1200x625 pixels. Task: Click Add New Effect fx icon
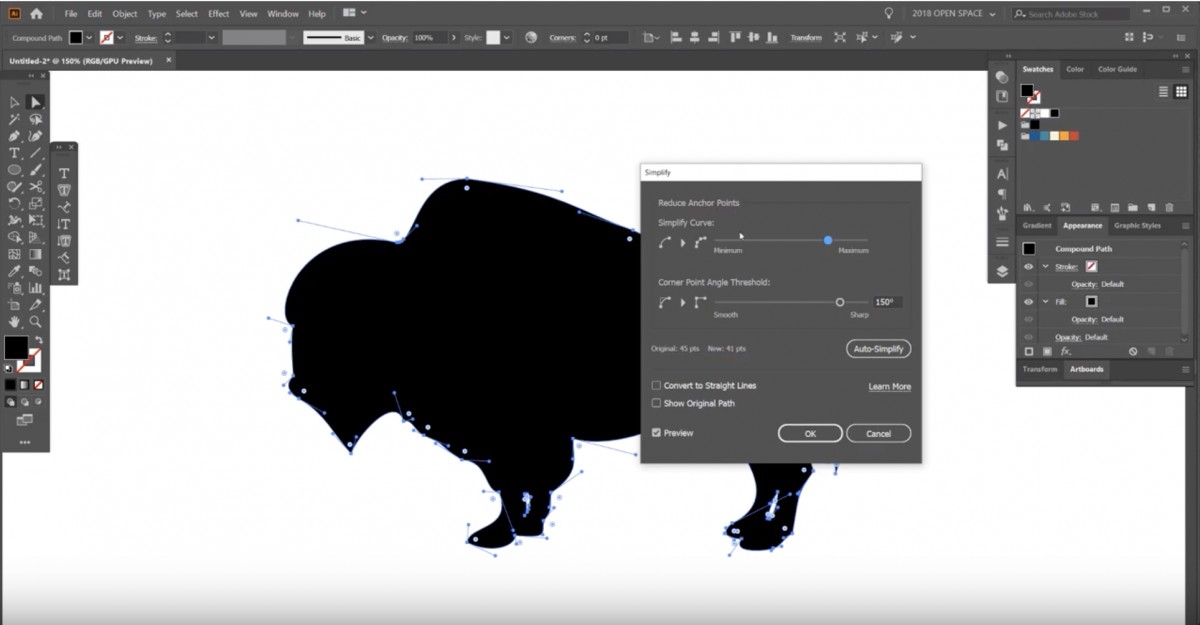pos(1066,352)
